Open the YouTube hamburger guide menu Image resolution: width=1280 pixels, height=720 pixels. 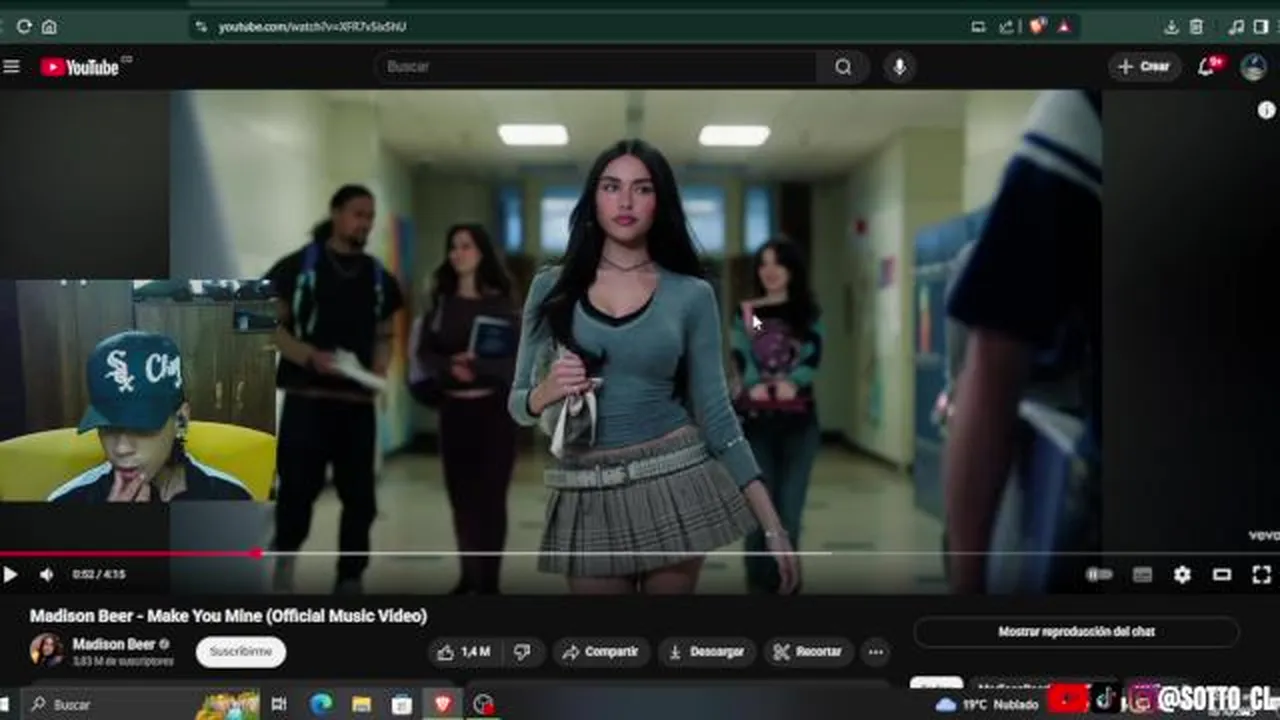tap(12, 66)
